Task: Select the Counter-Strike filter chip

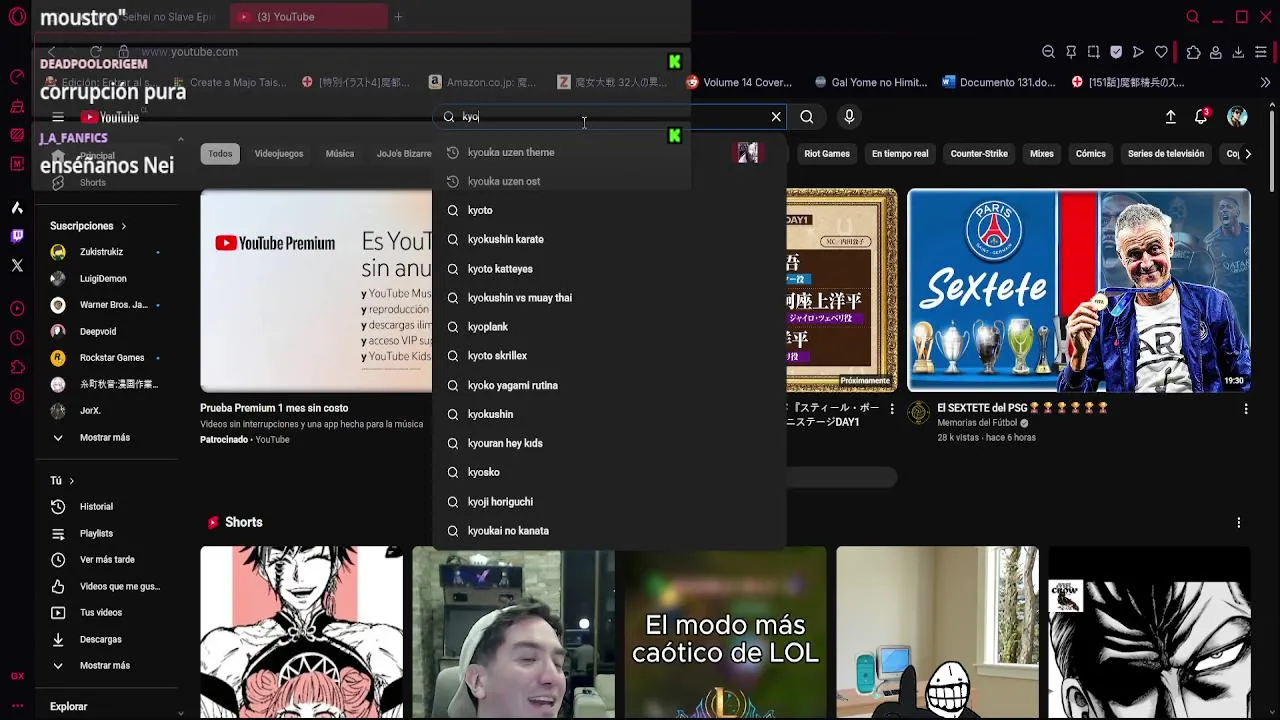Action: 979,154
